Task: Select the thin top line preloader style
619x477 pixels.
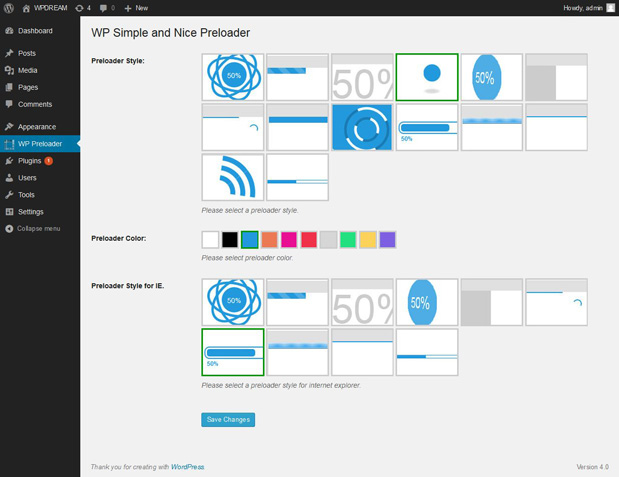Action: coord(557,127)
